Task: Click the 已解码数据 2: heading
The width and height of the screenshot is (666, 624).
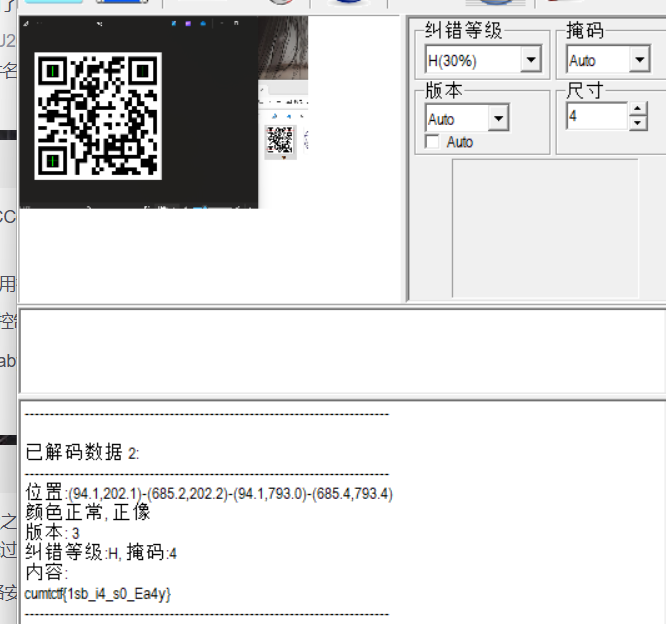Action: tap(82, 452)
